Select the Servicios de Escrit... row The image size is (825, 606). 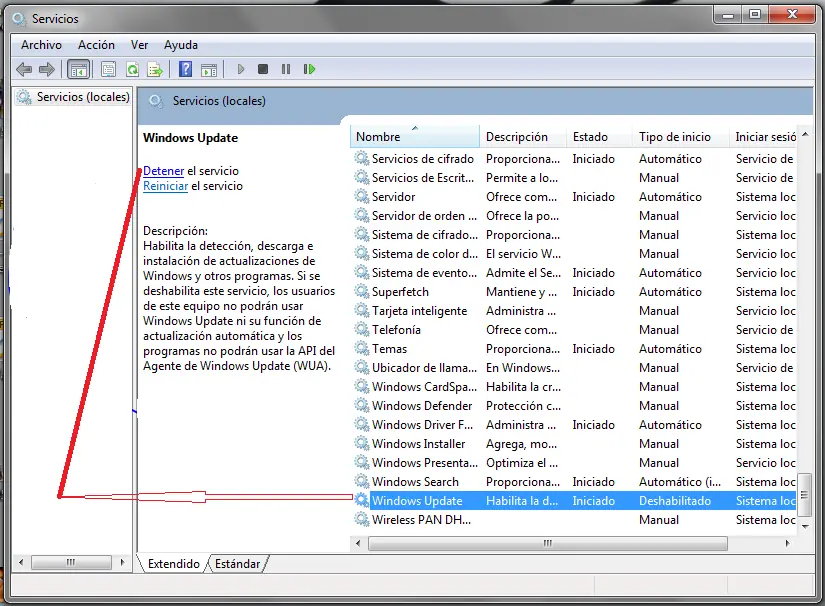[x=574, y=178]
